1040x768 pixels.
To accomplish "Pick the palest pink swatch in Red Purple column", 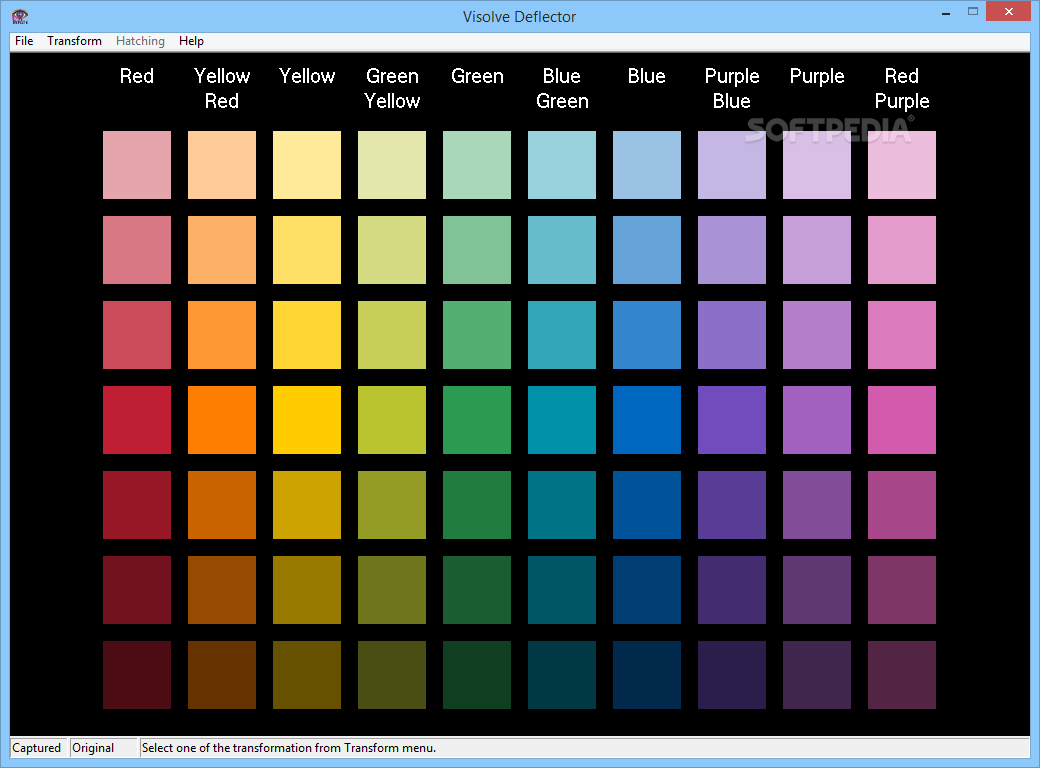I will click(x=902, y=164).
